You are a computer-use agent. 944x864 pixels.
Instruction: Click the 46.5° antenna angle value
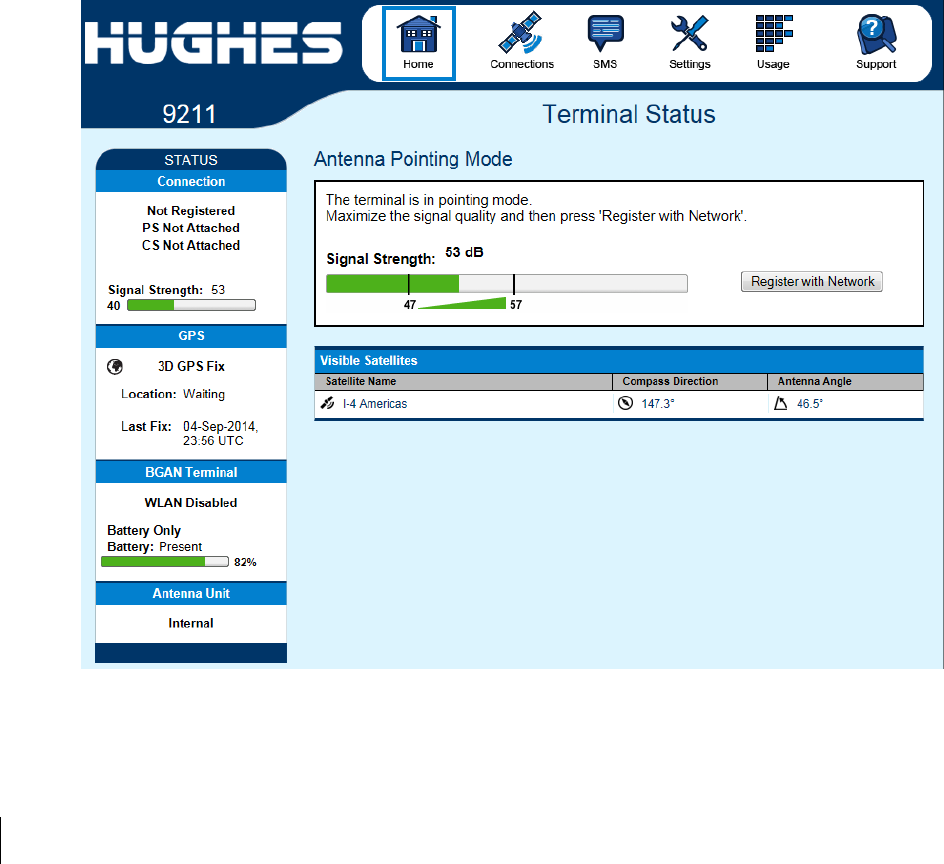coord(810,403)
